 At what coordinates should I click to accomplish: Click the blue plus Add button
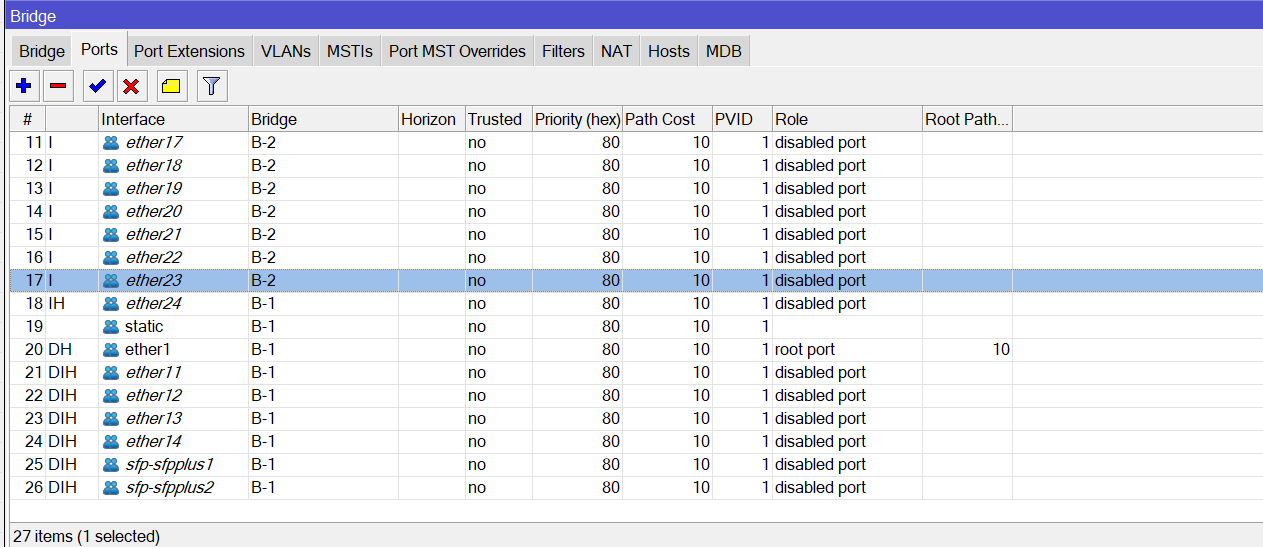[25, 86]
